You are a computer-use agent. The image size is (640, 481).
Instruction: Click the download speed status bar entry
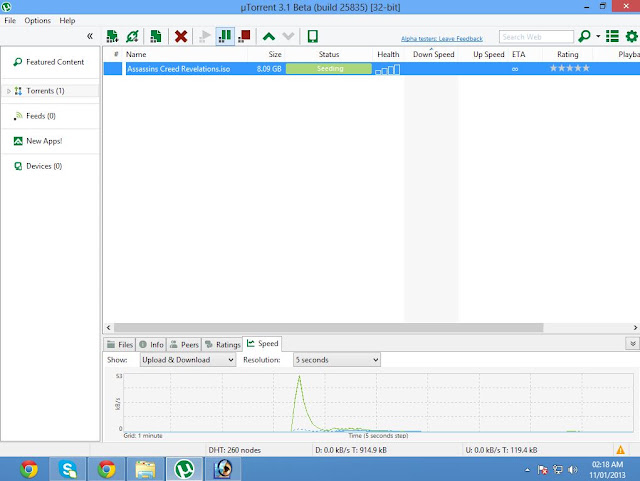(x=351, y=450)
